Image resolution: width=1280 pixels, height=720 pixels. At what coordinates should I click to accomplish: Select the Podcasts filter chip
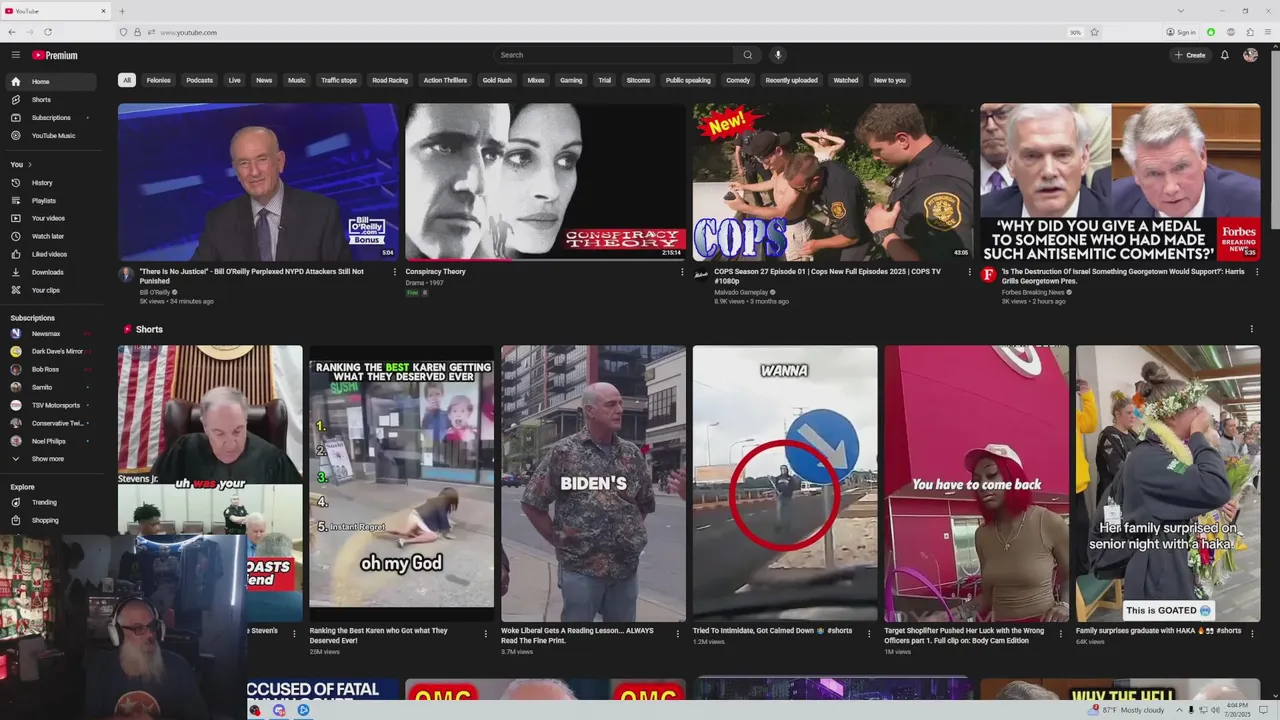[199, 80]
